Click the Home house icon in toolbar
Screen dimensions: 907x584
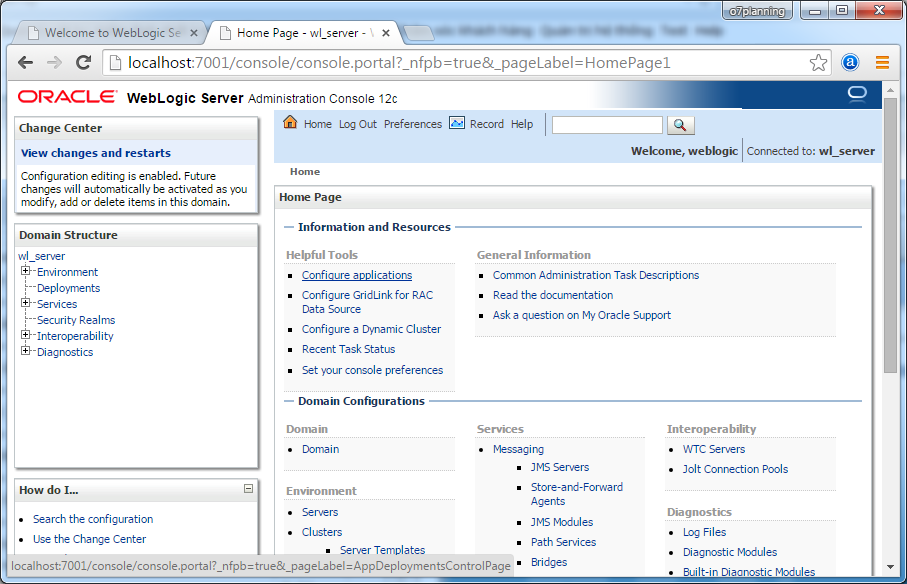290,123
